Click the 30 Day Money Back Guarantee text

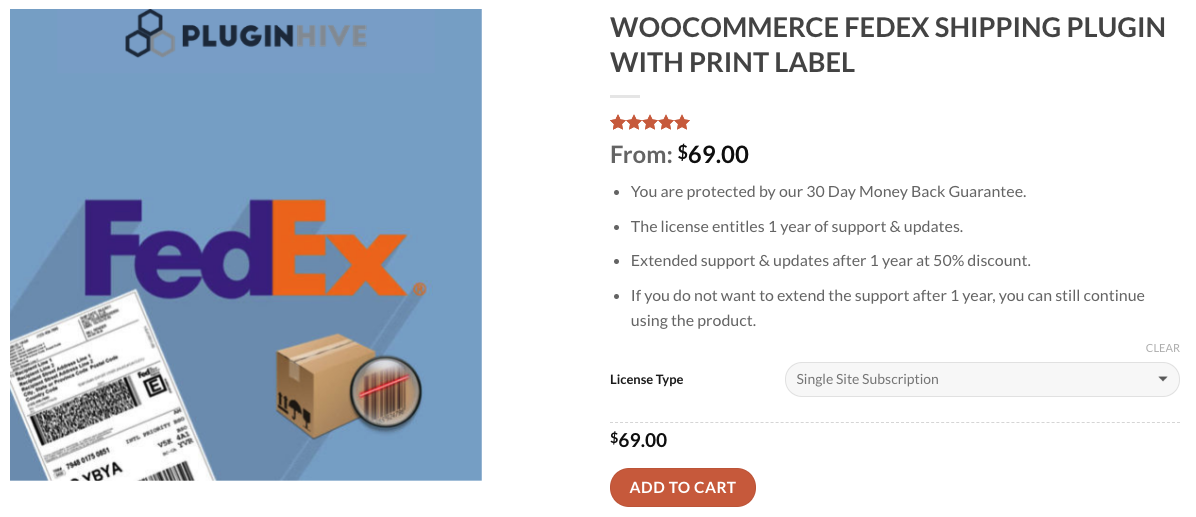click(x=828, y=191)
